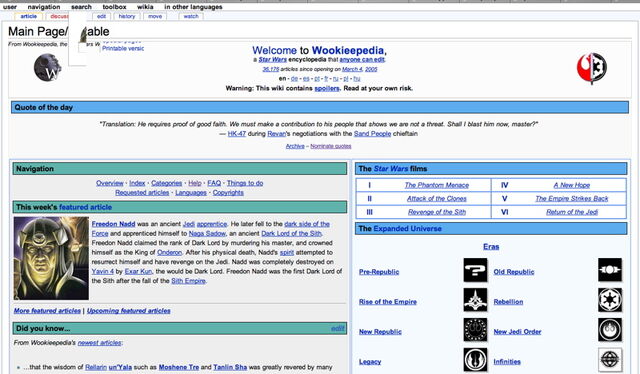Open The Phantom Menace film link
The height and width of the screenshot is (374, 640).
pos(437,185)
